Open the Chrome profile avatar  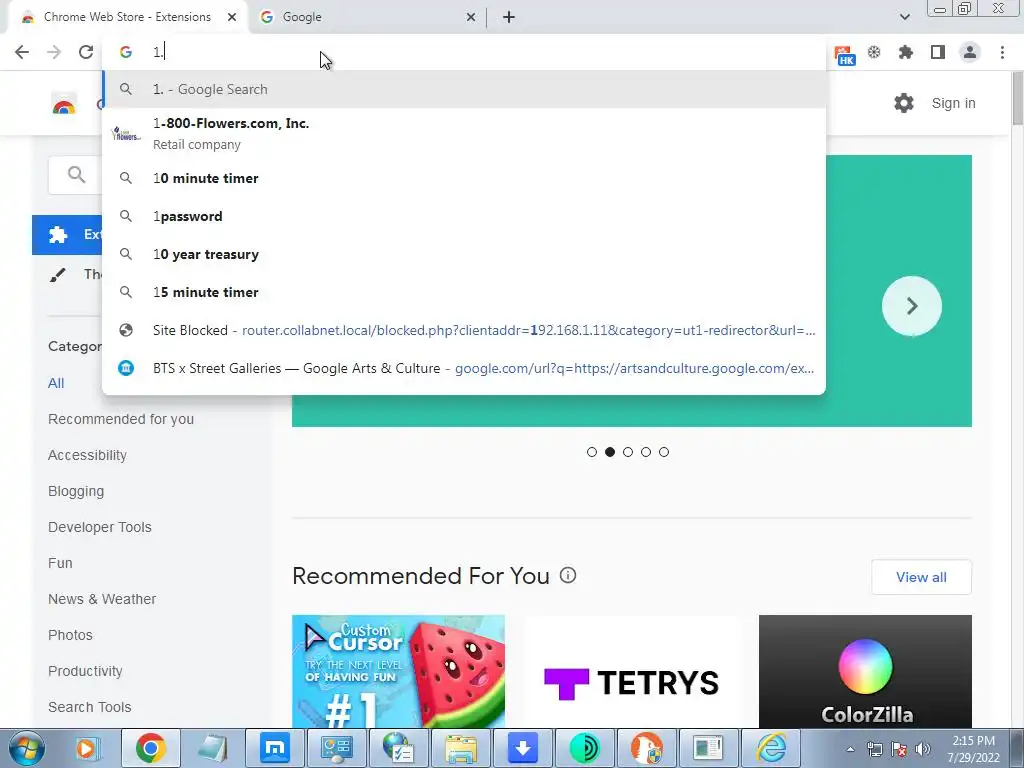[x=970, y=52]
